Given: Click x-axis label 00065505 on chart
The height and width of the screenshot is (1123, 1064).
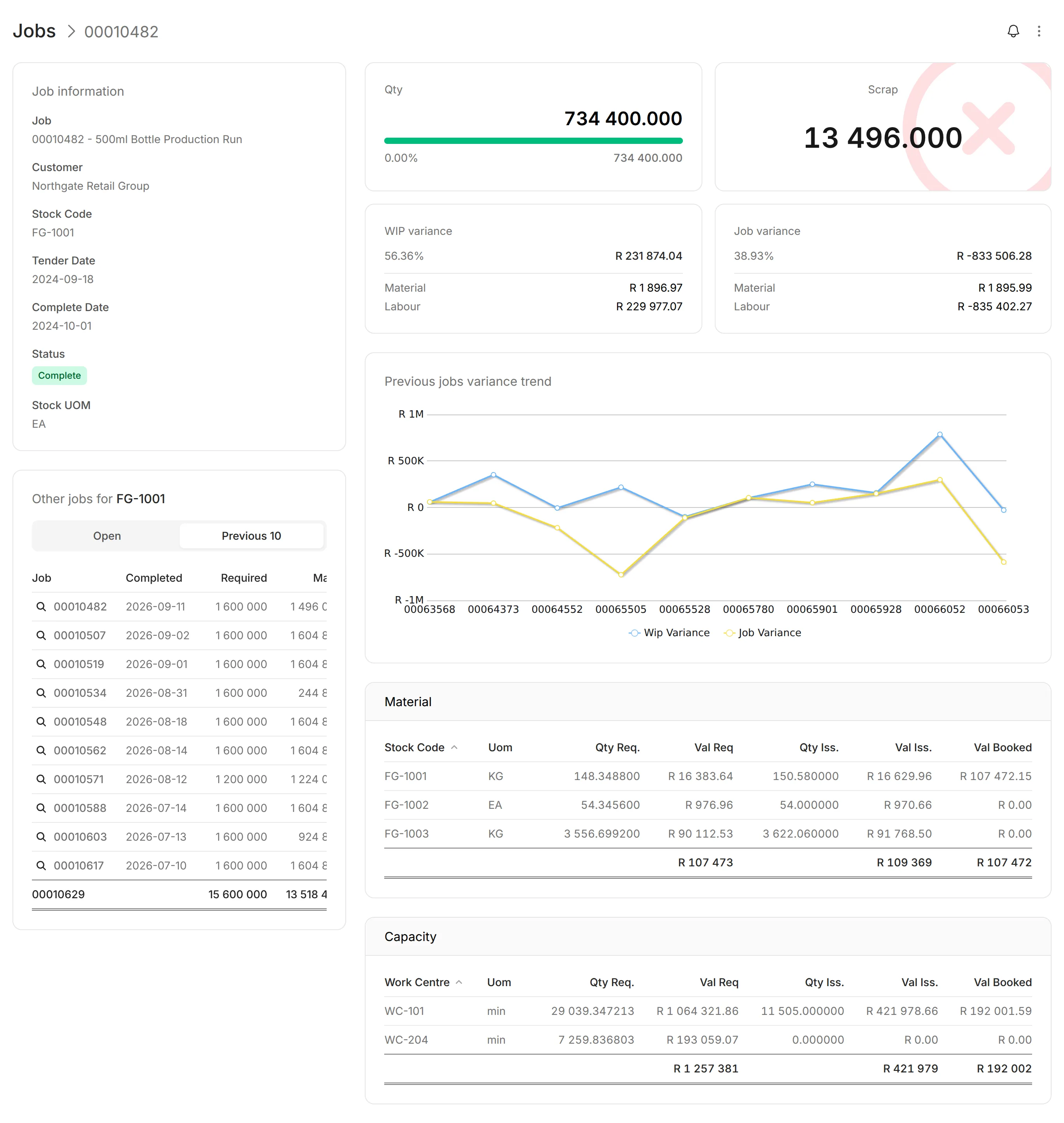Looking at the screenshot, I should (x=621, y=609).
